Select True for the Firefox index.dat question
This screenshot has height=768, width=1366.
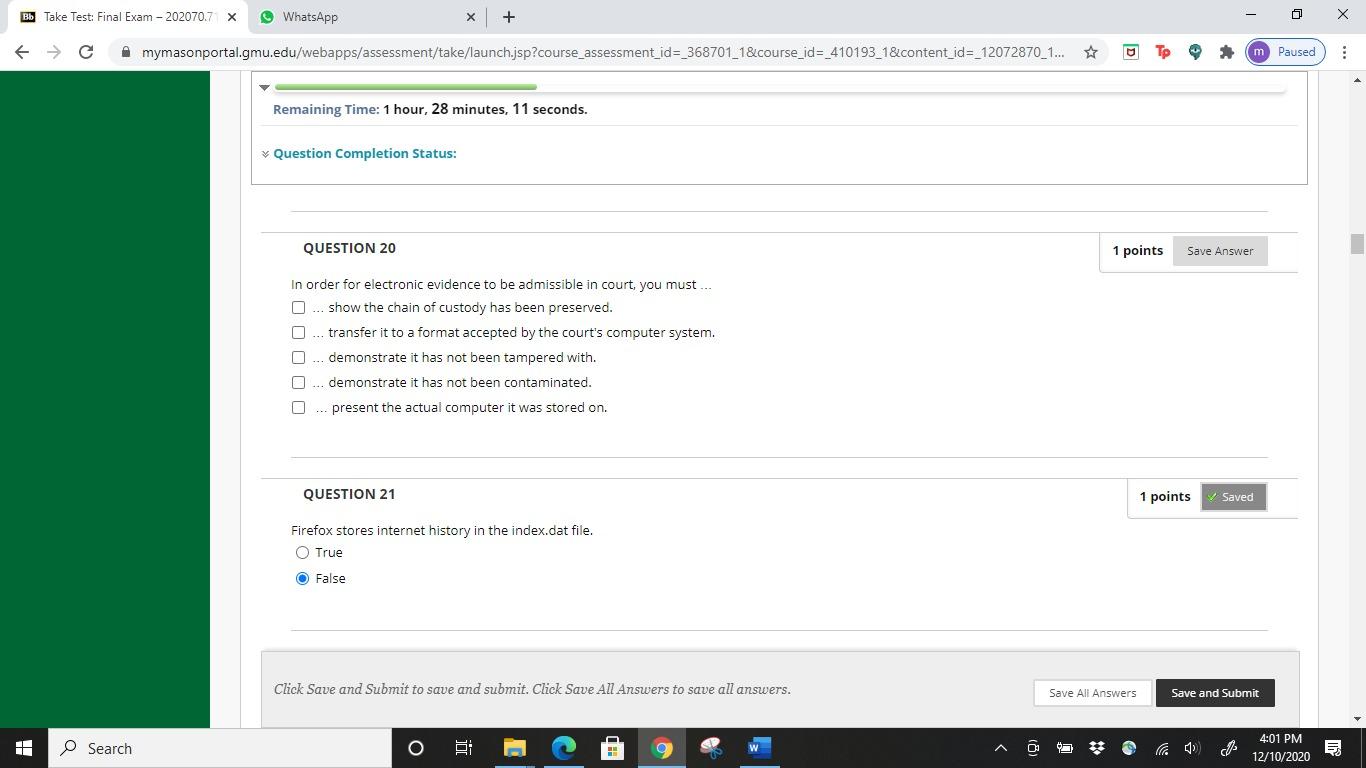(302, 552)
